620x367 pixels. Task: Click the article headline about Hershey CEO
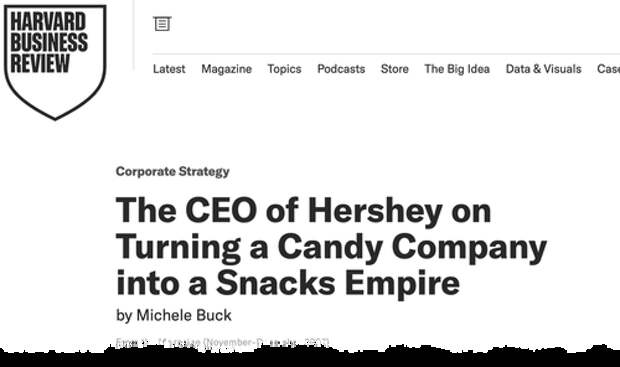pyautogui.click(x=331, y=246)
